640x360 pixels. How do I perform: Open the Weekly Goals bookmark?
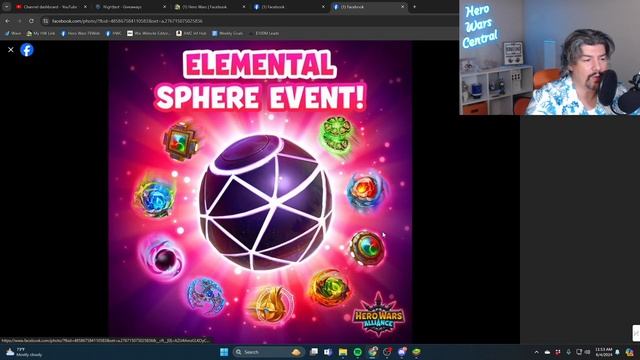227,33
